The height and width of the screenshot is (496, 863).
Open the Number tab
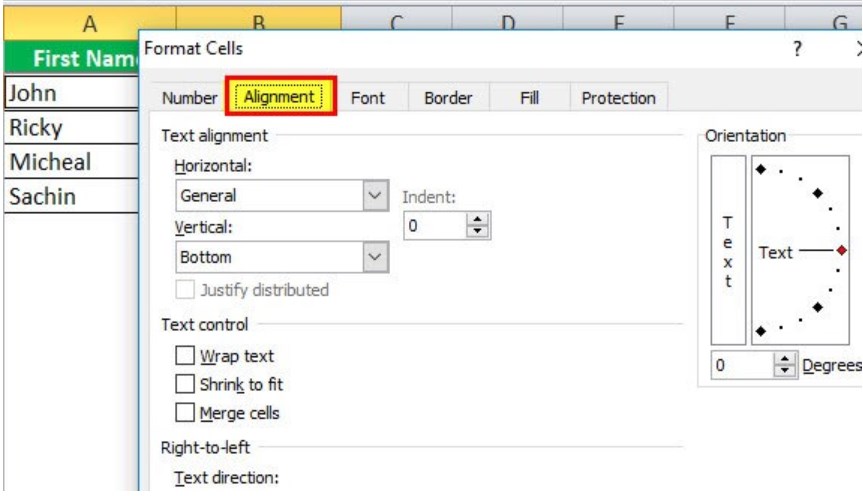pos(189,98)
